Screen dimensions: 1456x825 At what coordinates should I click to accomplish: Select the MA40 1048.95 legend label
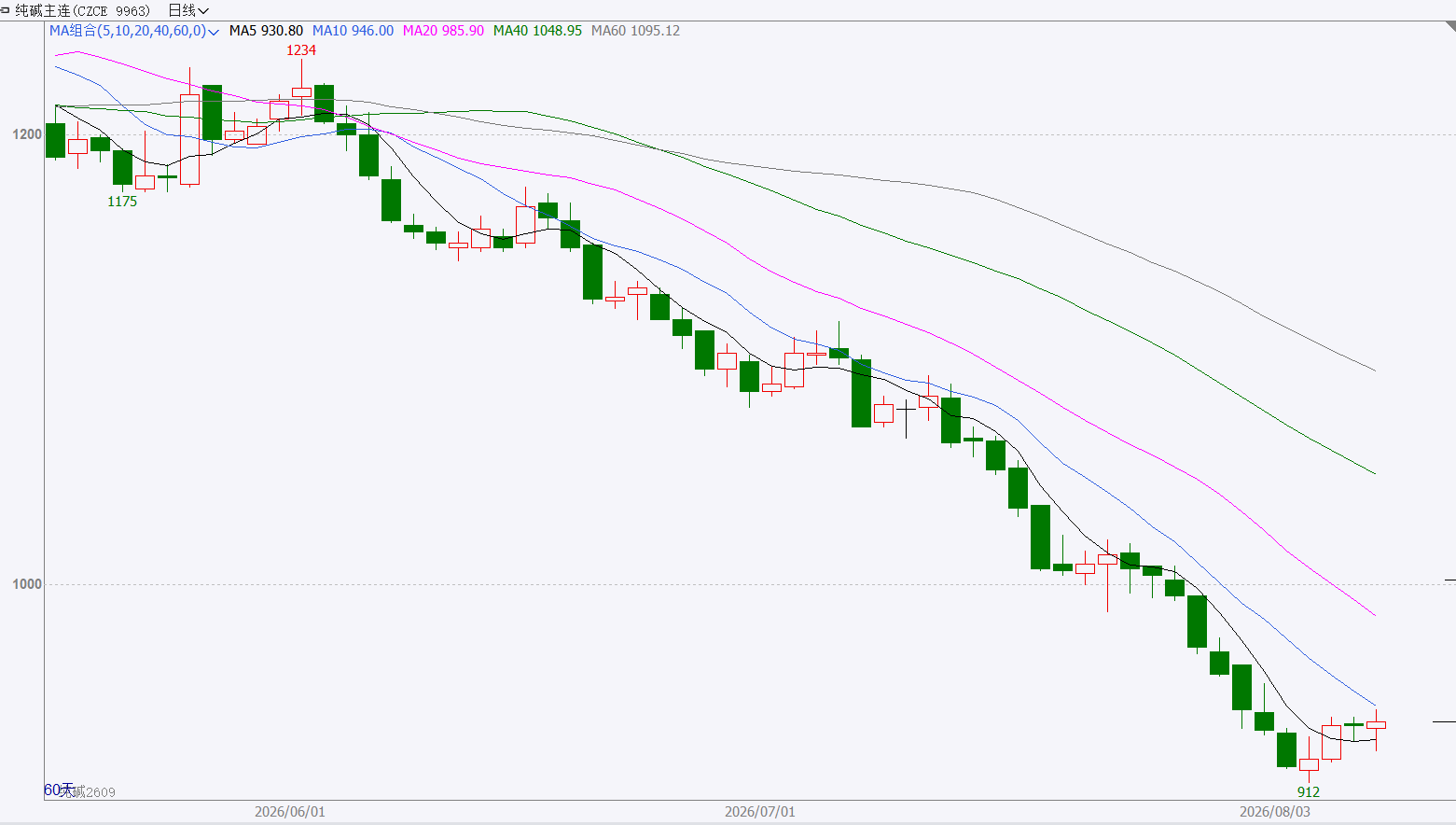537,31
